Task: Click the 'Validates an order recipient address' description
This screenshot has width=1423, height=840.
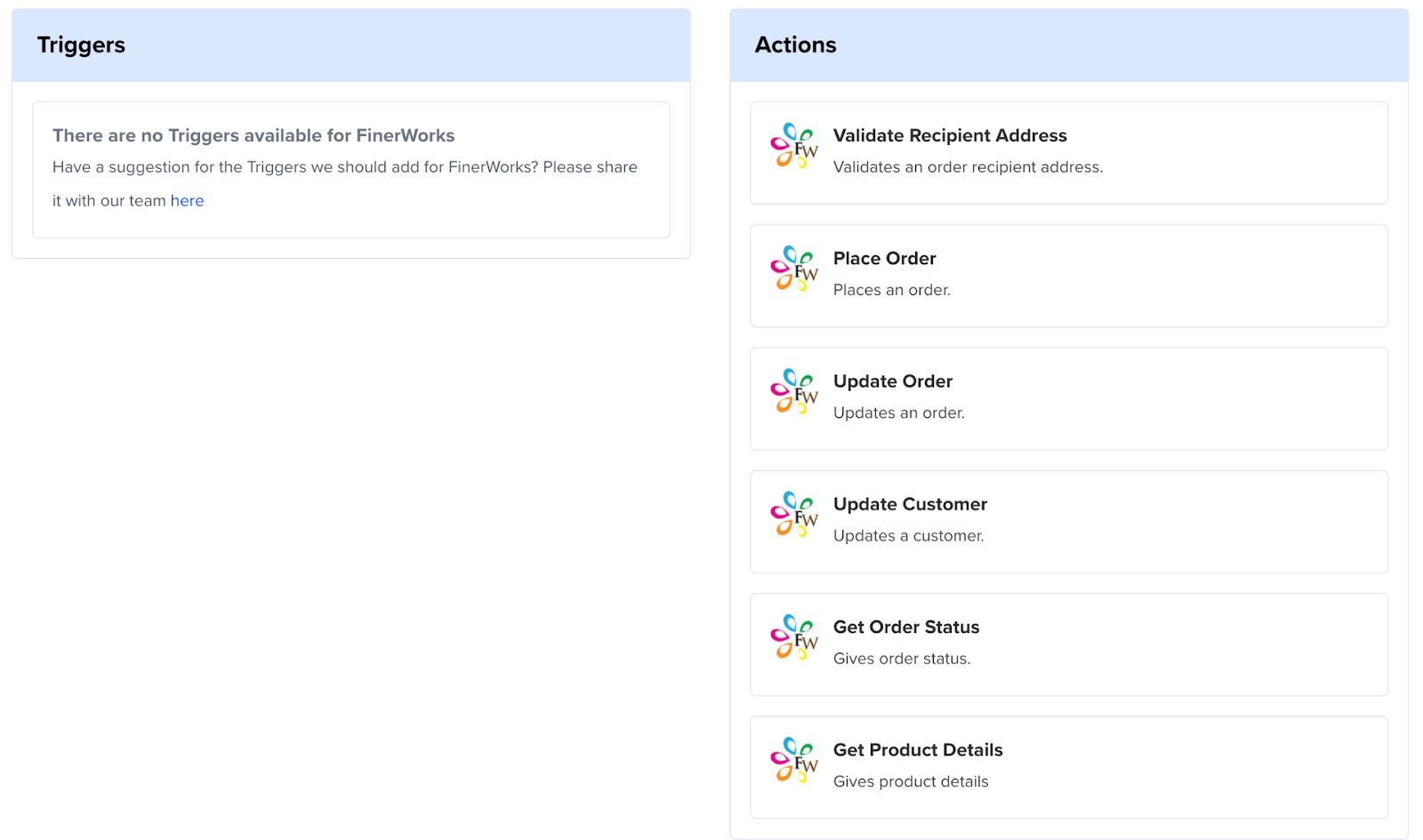Action: 968,167
